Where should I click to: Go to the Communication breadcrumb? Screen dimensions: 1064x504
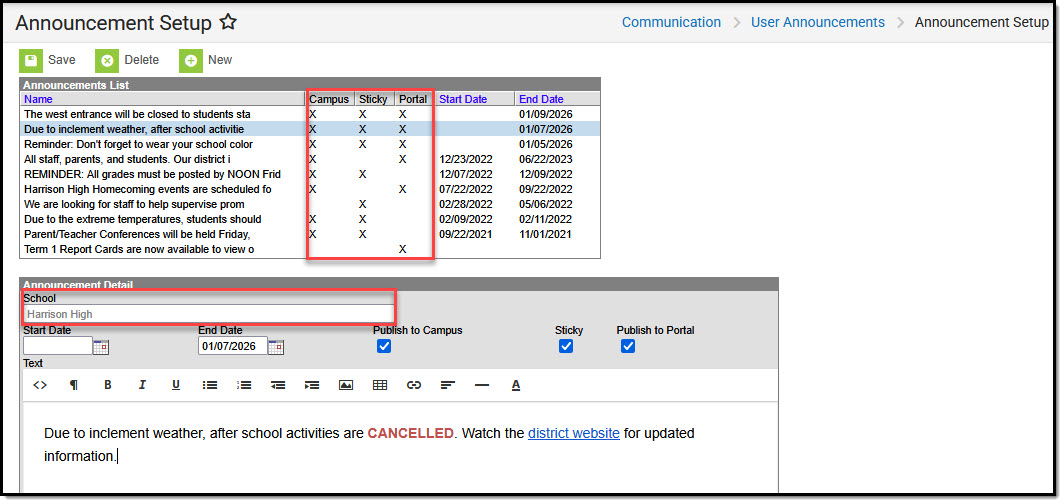(x=671, y=22)
